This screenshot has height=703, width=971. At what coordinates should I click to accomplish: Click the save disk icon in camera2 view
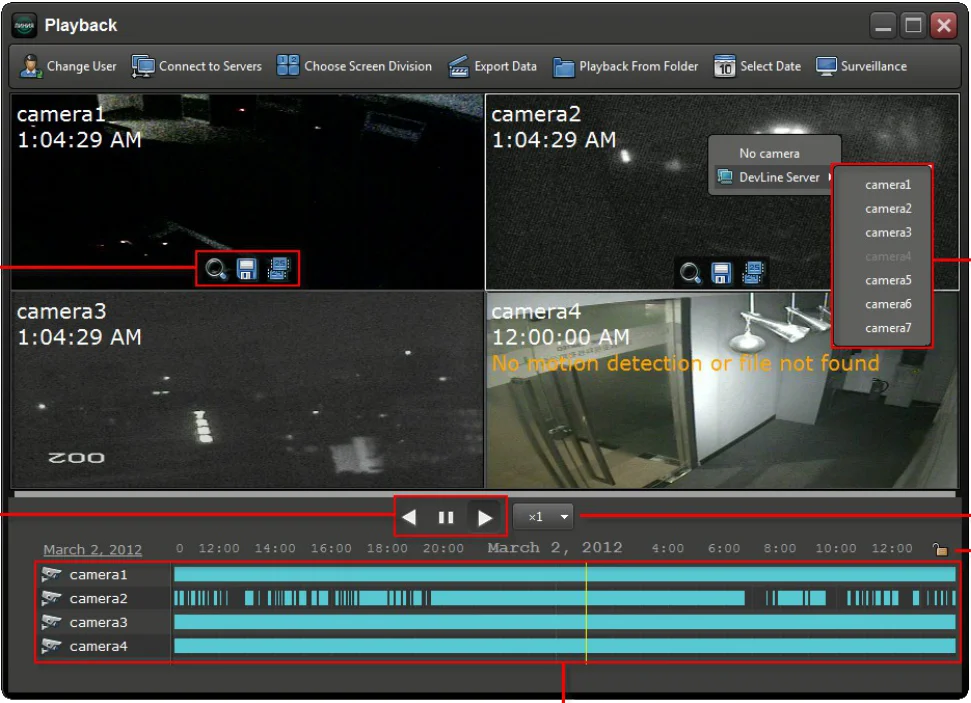pyautogui.click(x=722, y=273)
